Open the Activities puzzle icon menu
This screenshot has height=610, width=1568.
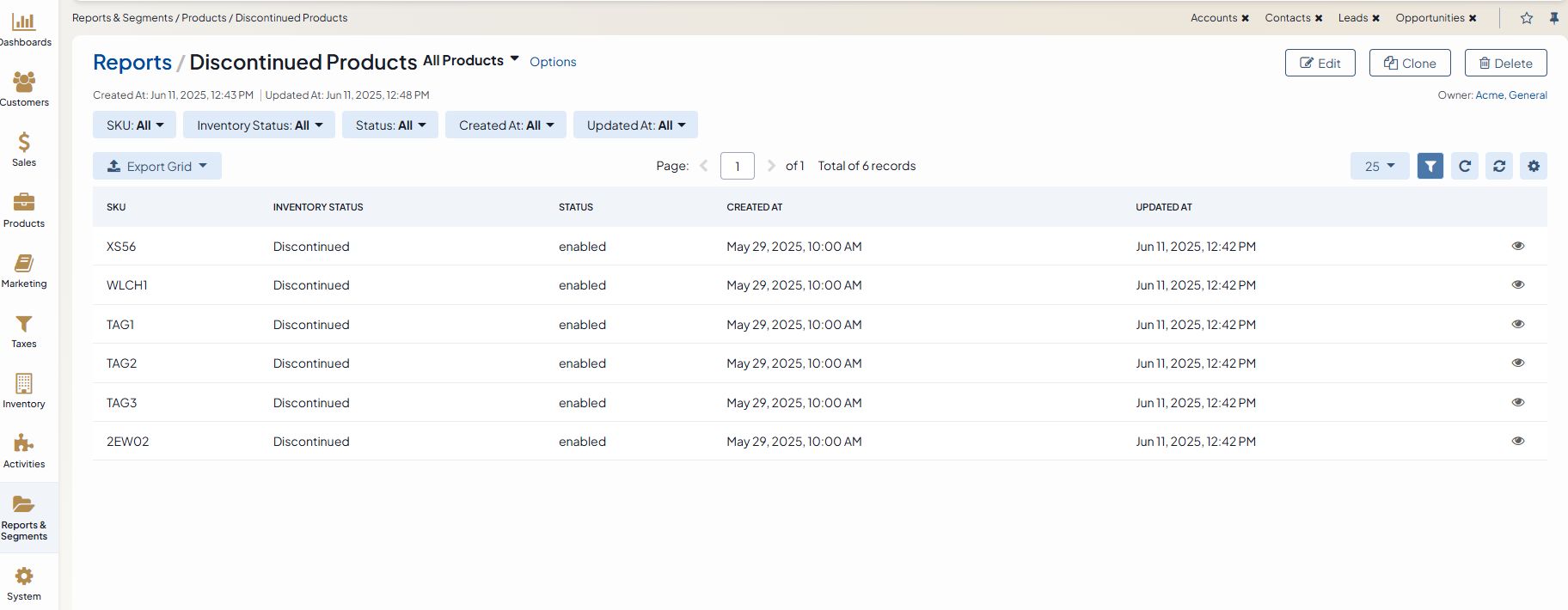24,451
